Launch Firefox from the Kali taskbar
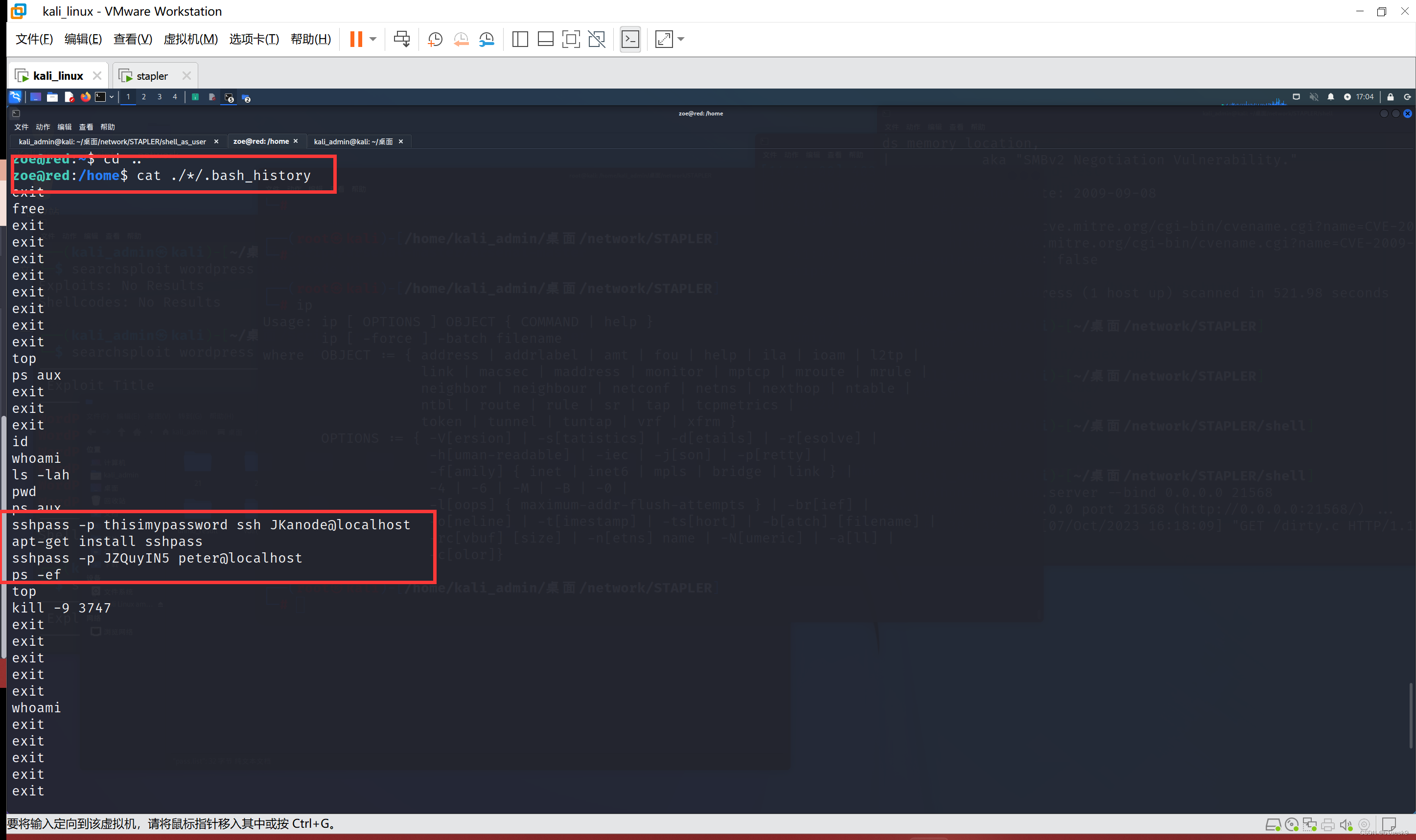This screenshot has width=1416, height=840. [86, 97]
